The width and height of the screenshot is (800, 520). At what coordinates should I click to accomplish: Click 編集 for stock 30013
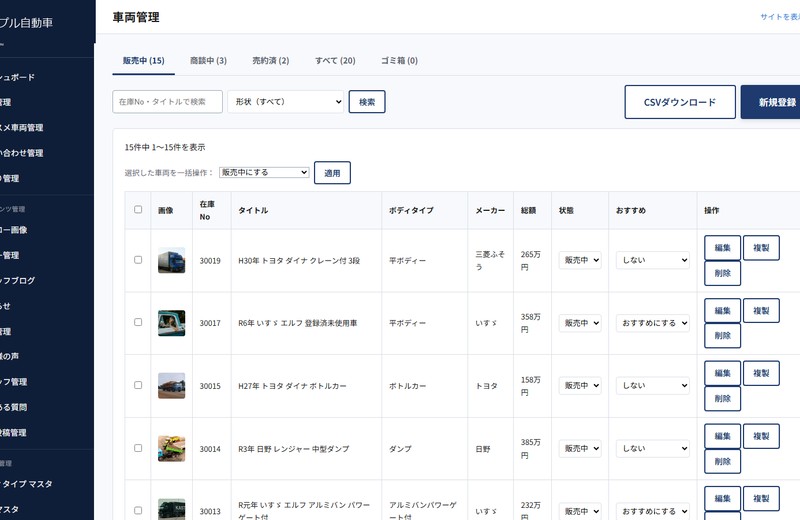(x=722, y=499)
